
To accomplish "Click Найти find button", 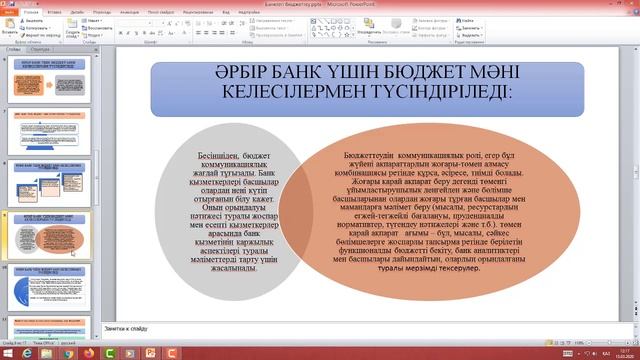I will tap(465, 20).
